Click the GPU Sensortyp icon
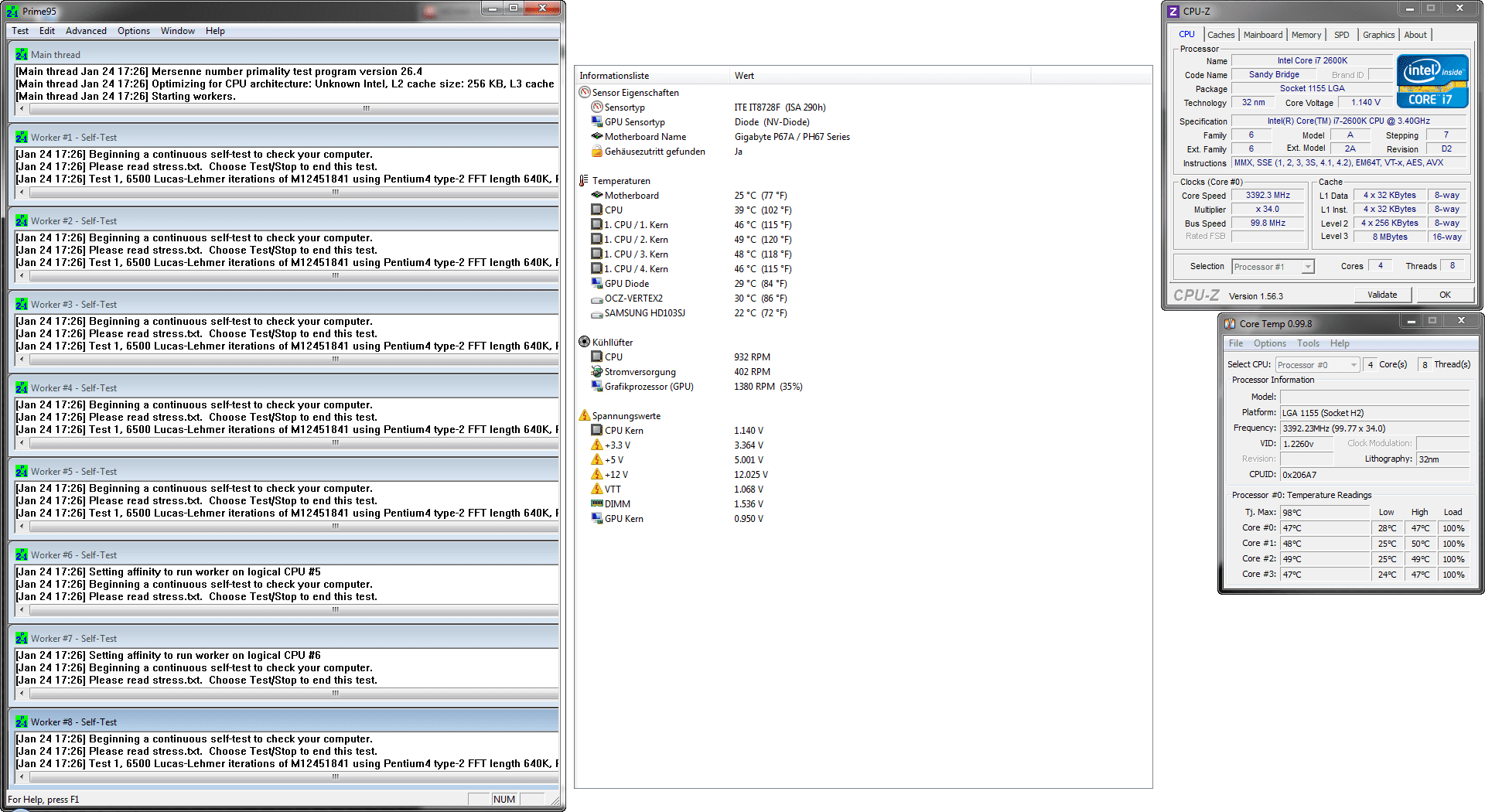 click(x=597, y=122)
